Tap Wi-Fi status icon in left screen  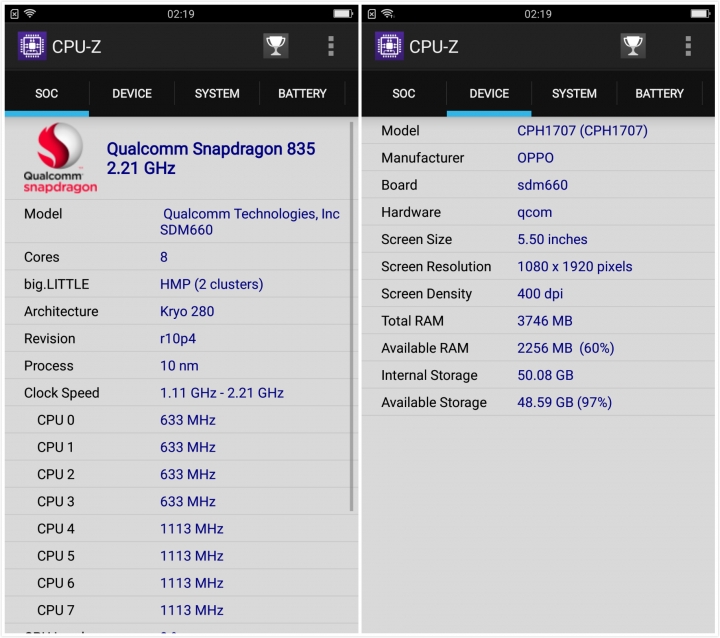(30, 13)
